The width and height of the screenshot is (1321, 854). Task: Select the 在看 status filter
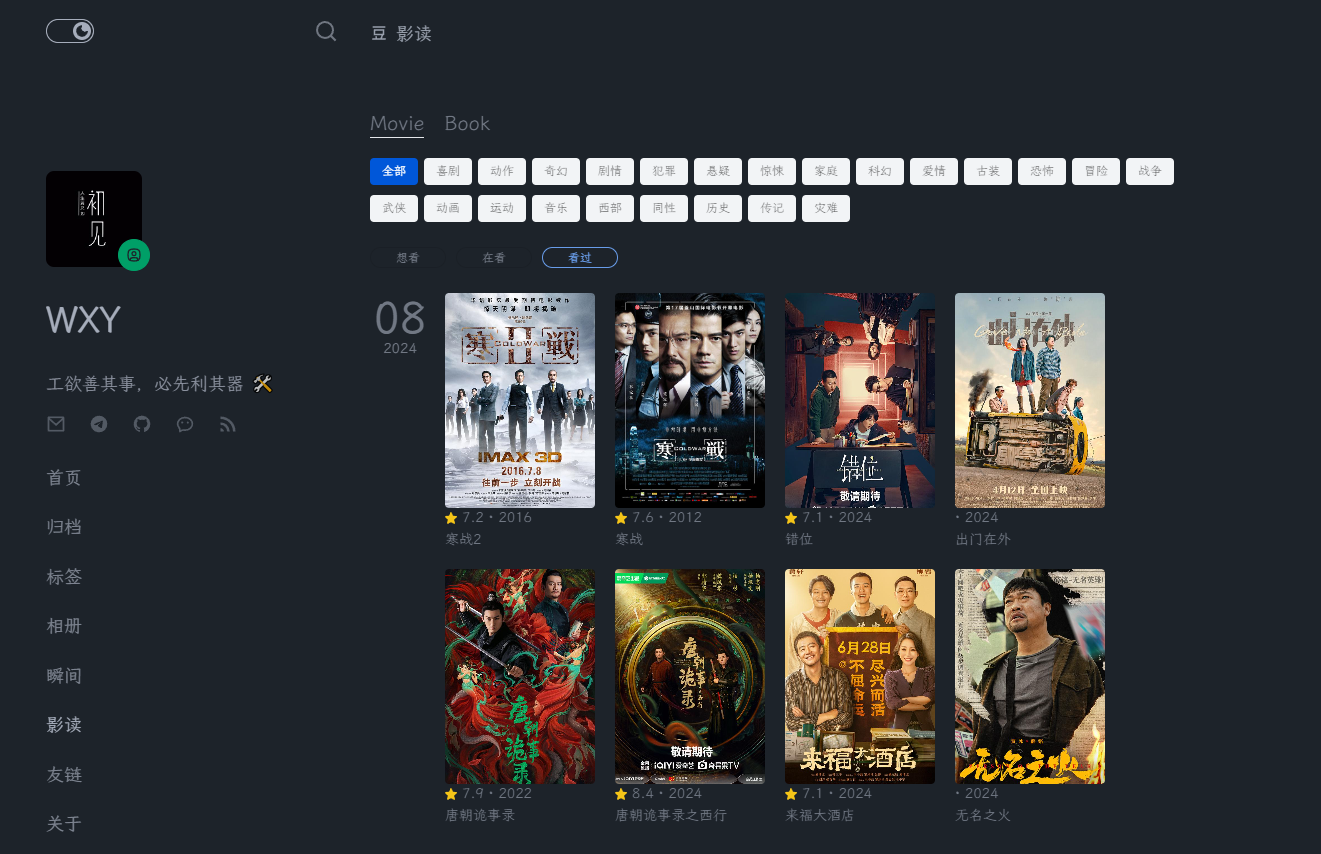(x=494, y=258)
